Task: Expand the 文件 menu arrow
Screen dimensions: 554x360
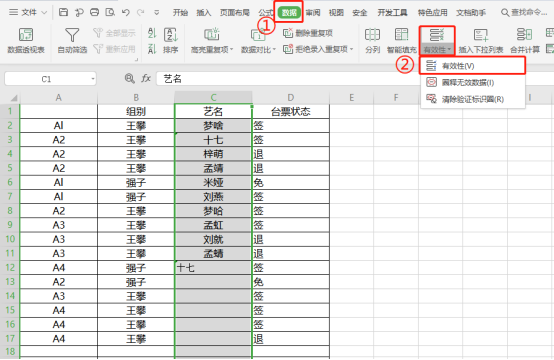Action: pos(44,12)
